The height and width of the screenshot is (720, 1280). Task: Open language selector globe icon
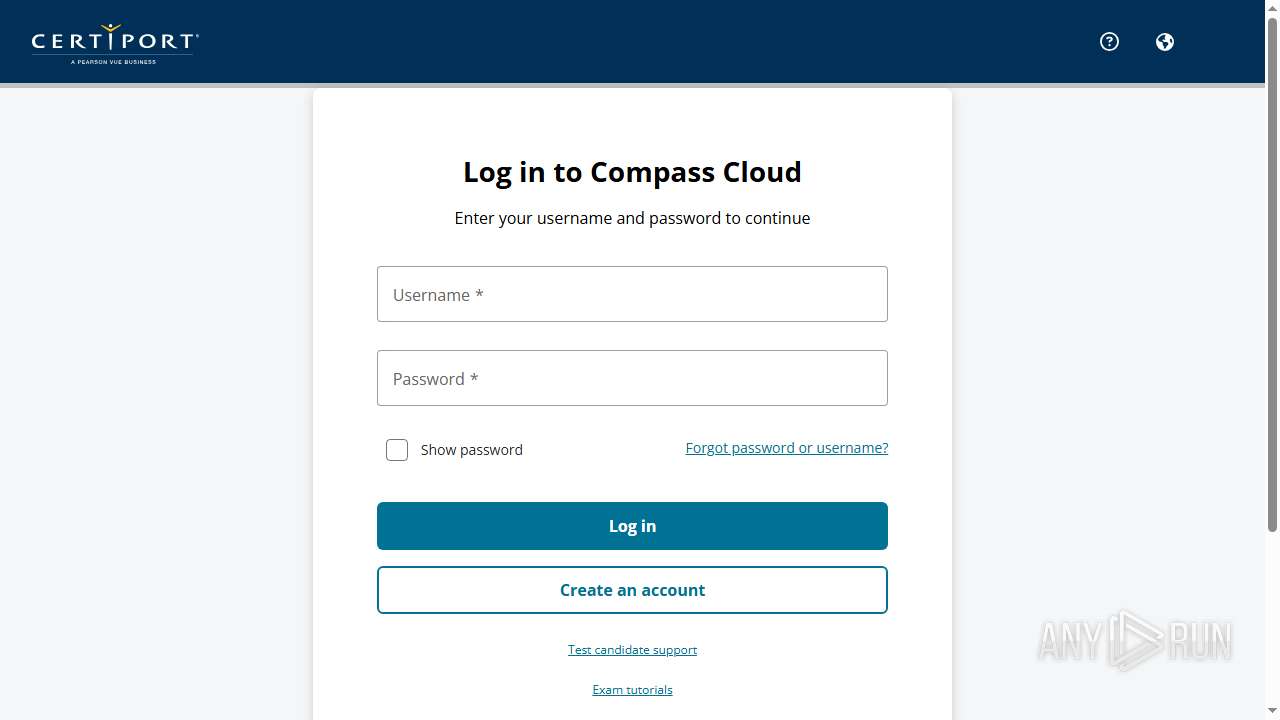point(1164,42)
